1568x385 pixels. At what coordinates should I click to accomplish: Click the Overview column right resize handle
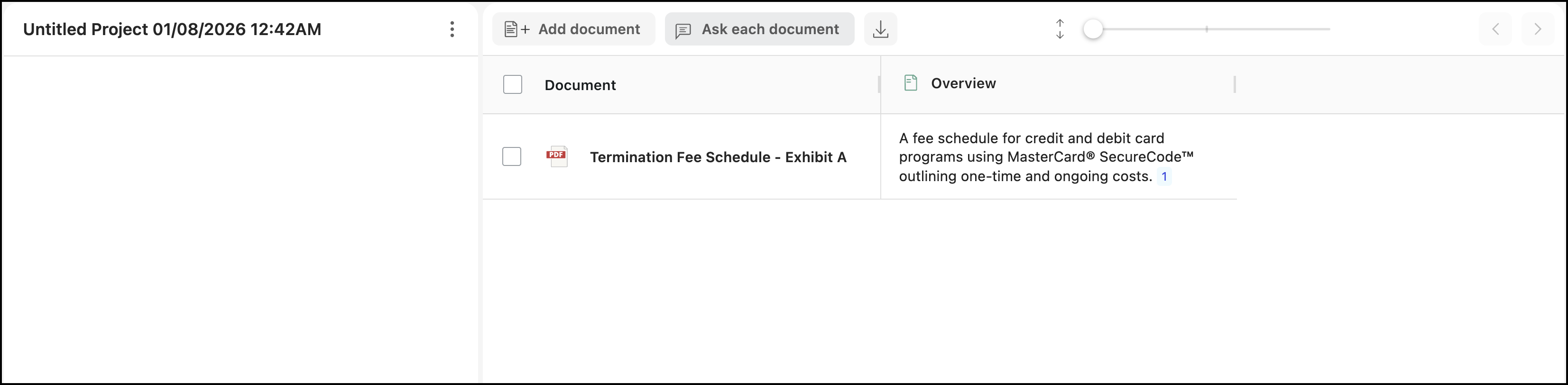click(x=1235, y=84)
